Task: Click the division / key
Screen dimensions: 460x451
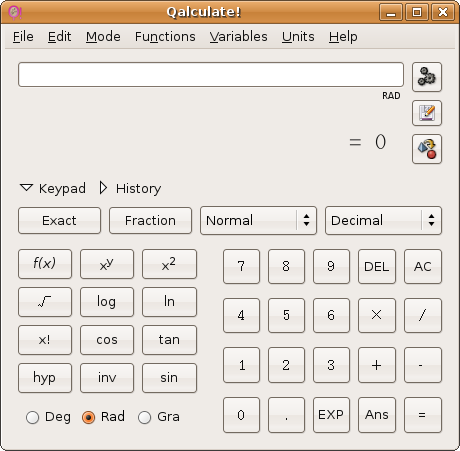Action: 423,315
